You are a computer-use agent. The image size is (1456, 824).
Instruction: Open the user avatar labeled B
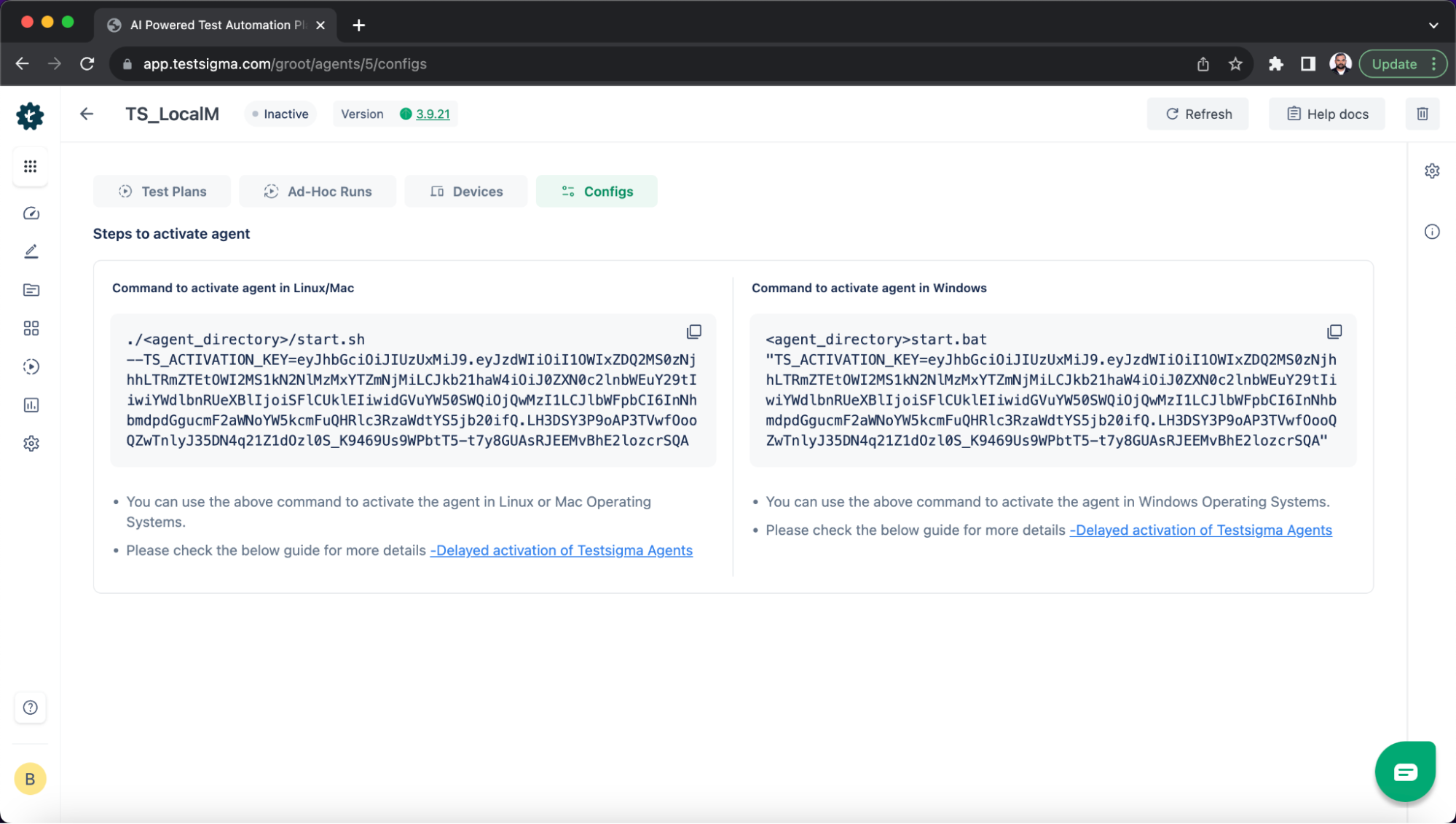coord(30,779)
